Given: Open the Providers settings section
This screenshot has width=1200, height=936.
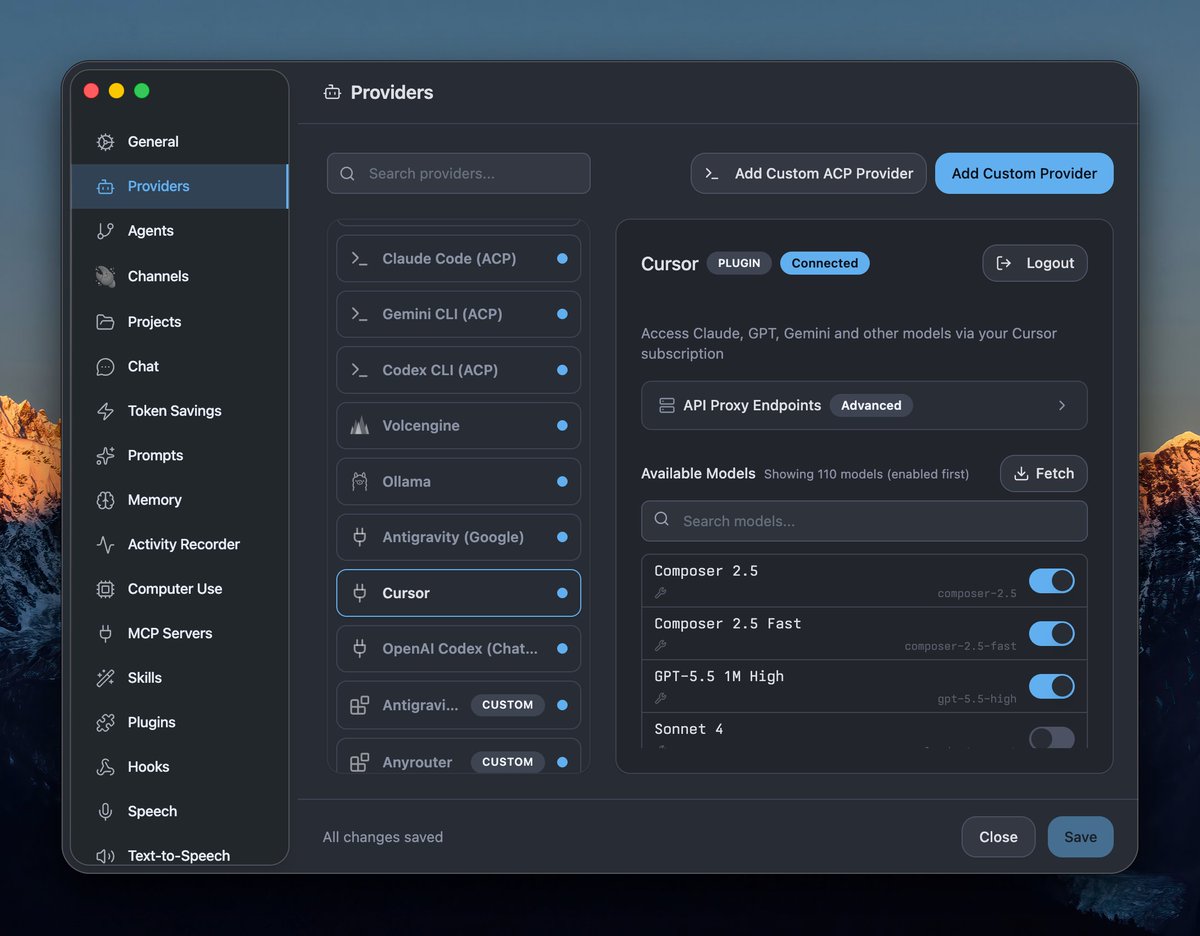Looking at the screenshot, I should [x=180, y=187].
